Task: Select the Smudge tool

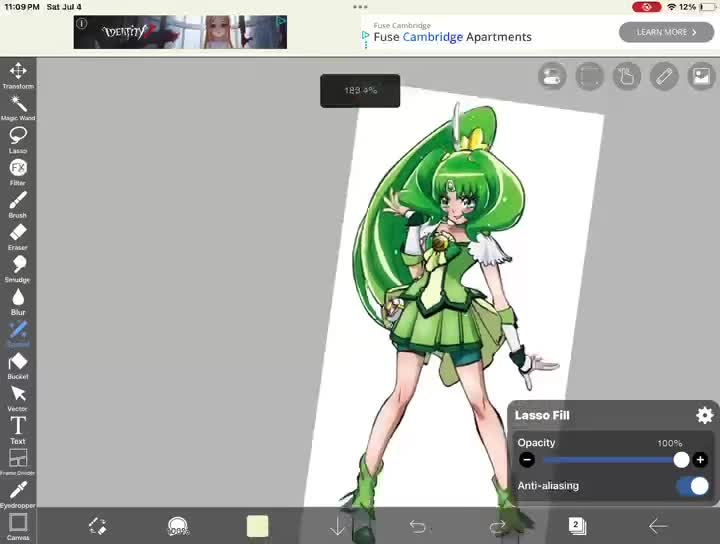Action: (x=18, y=269)
